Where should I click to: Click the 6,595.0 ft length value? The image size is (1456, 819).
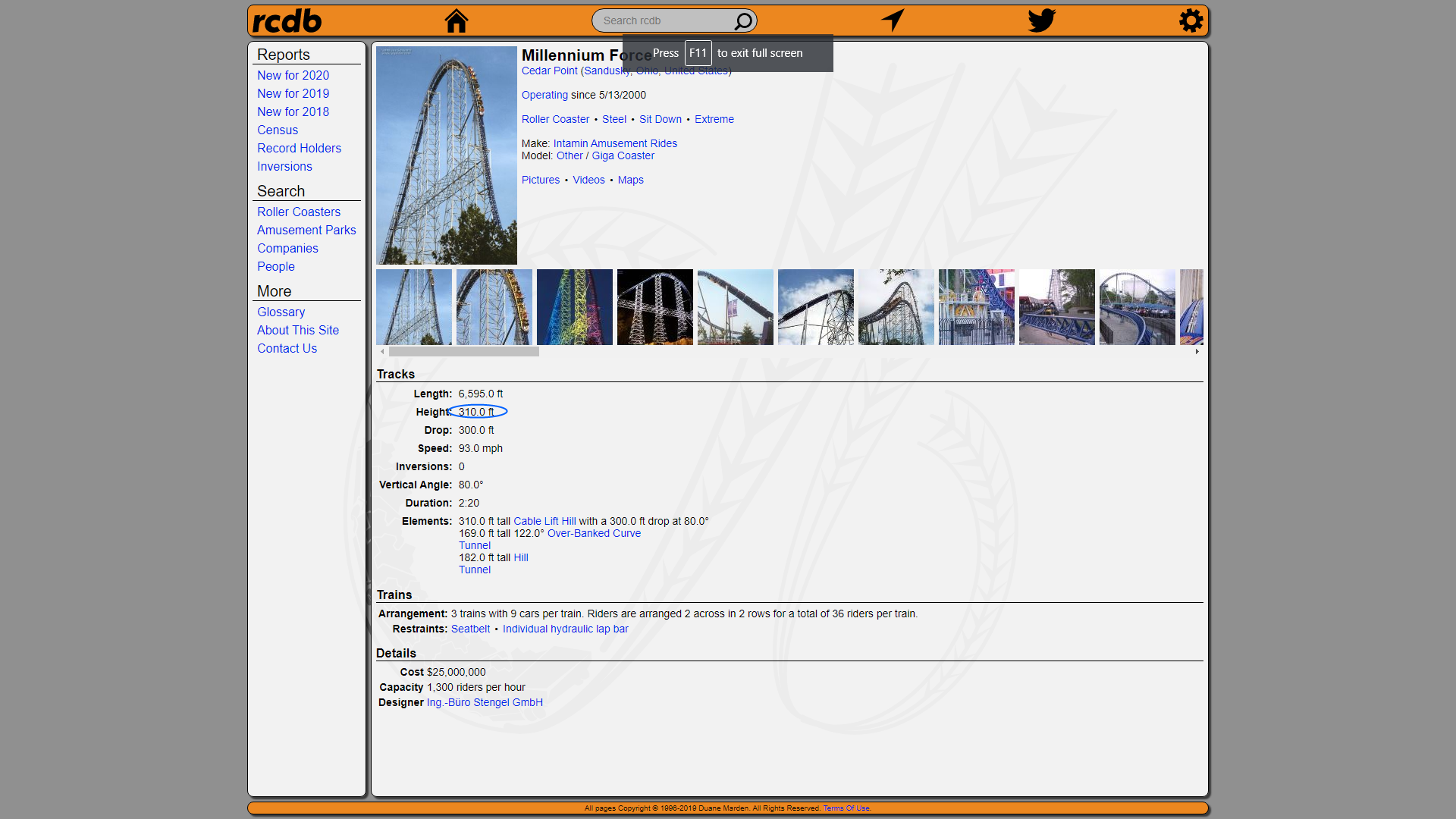click(x=481, y=394)
